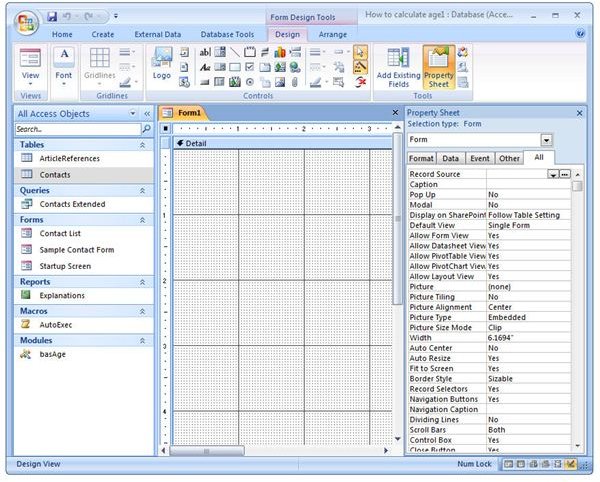Toggle the Property Sheet button
600x482 pixels.
pyautogui.click(x=439, y=68)
